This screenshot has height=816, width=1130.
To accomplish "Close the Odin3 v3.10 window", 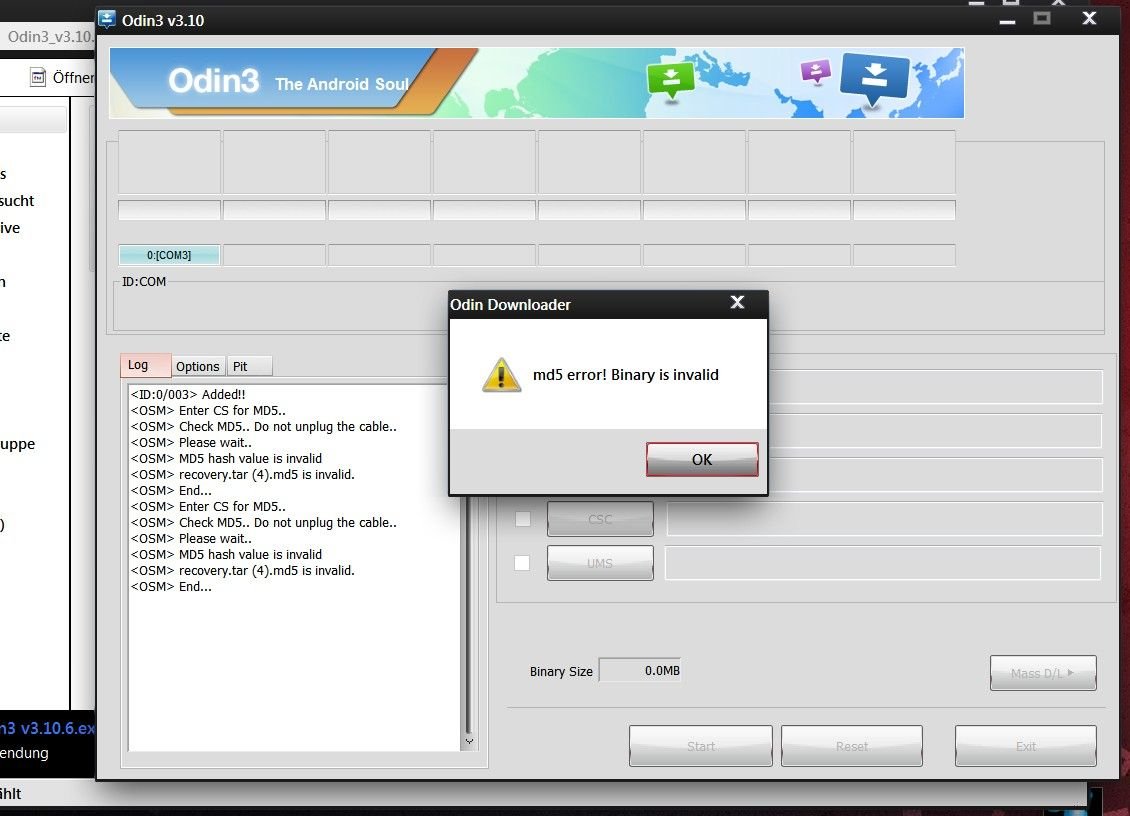I will tap(1090, 18).
